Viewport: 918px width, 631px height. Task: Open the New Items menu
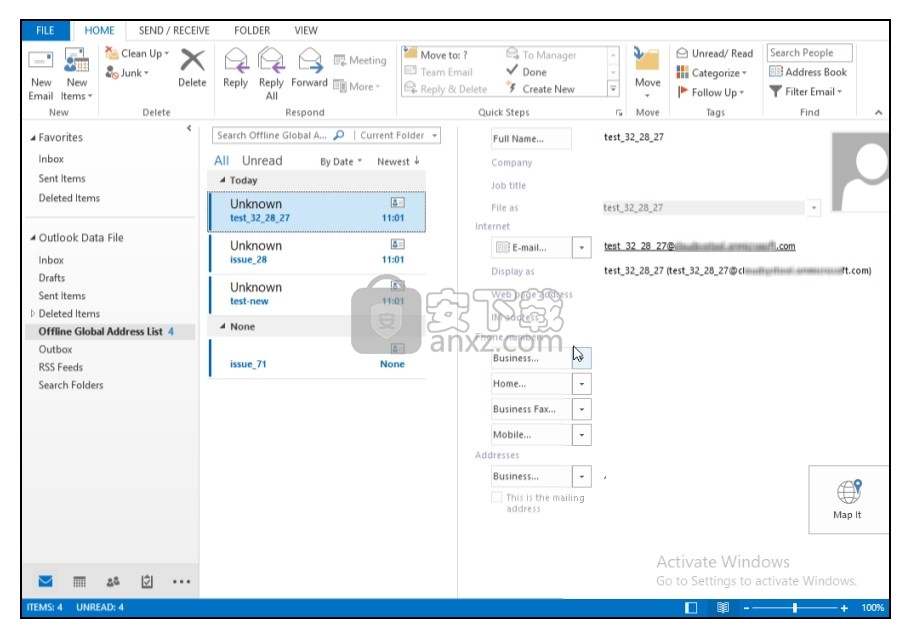[77, 74]
